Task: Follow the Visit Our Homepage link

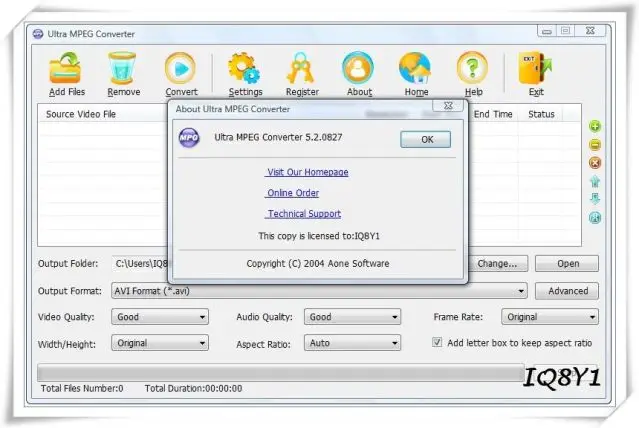Action: 307,172
